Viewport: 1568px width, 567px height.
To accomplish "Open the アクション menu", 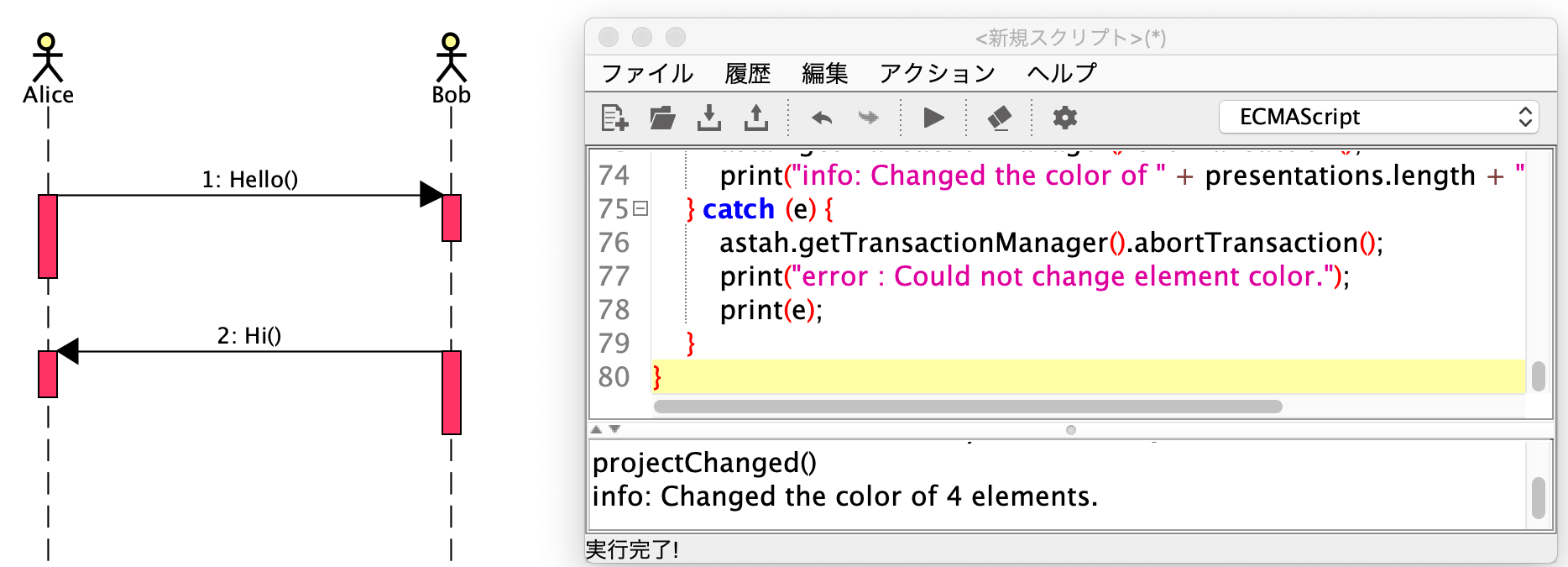I will [x=937, y=74].
